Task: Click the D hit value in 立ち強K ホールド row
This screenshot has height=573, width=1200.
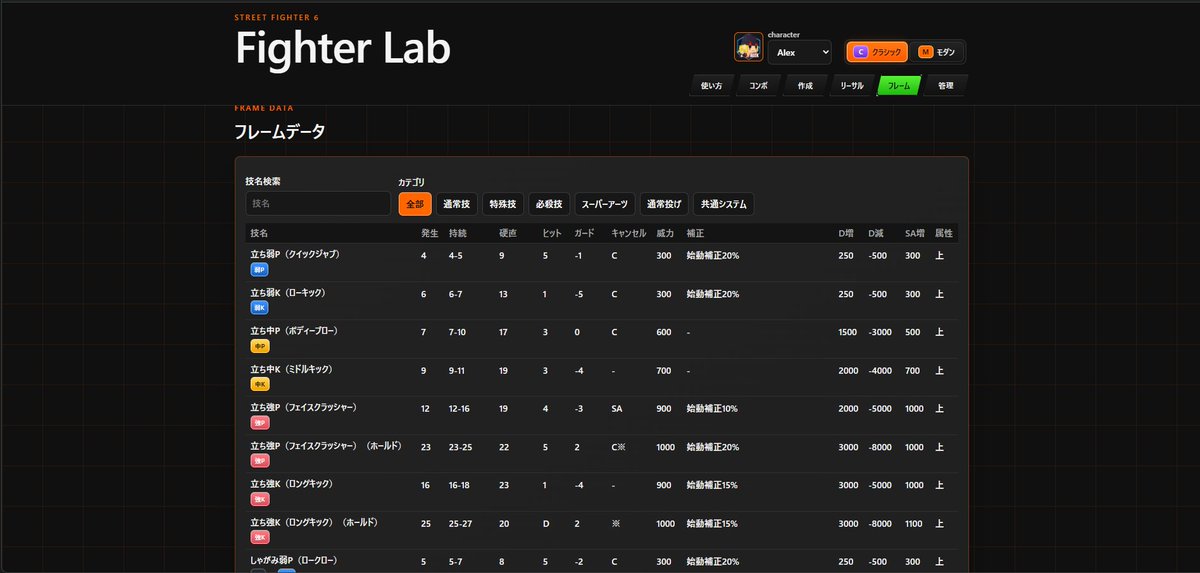Action: point(545,523)
